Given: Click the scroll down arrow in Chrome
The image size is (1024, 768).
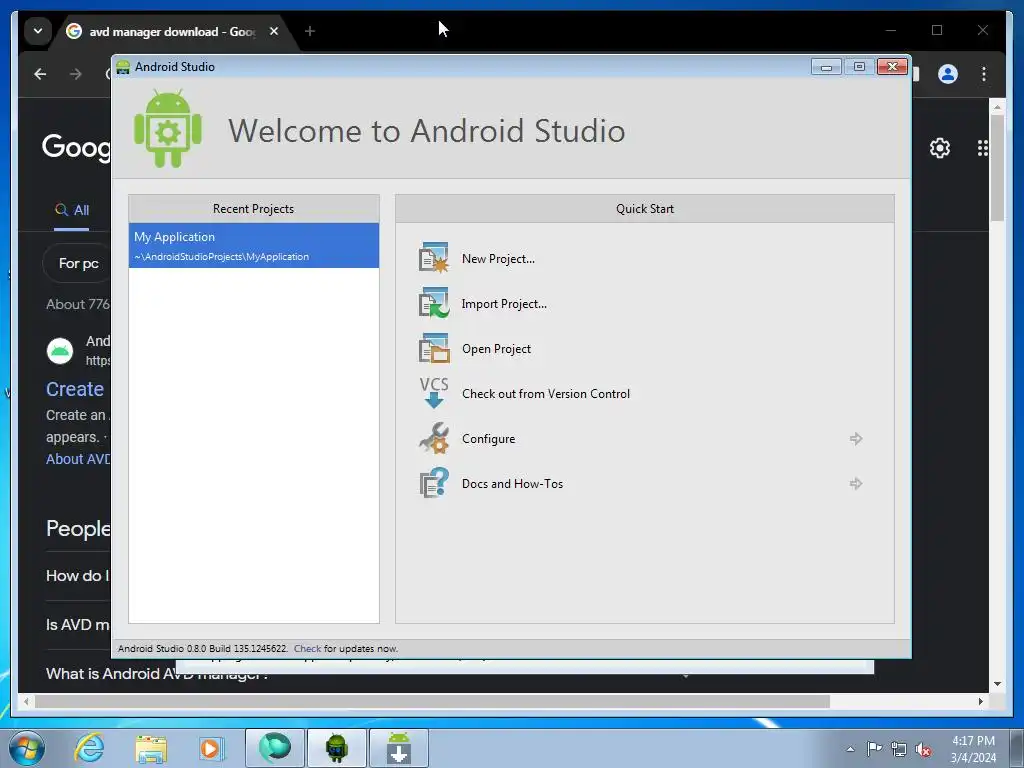Looking at the screenshot, I should (x=997, y=684).
